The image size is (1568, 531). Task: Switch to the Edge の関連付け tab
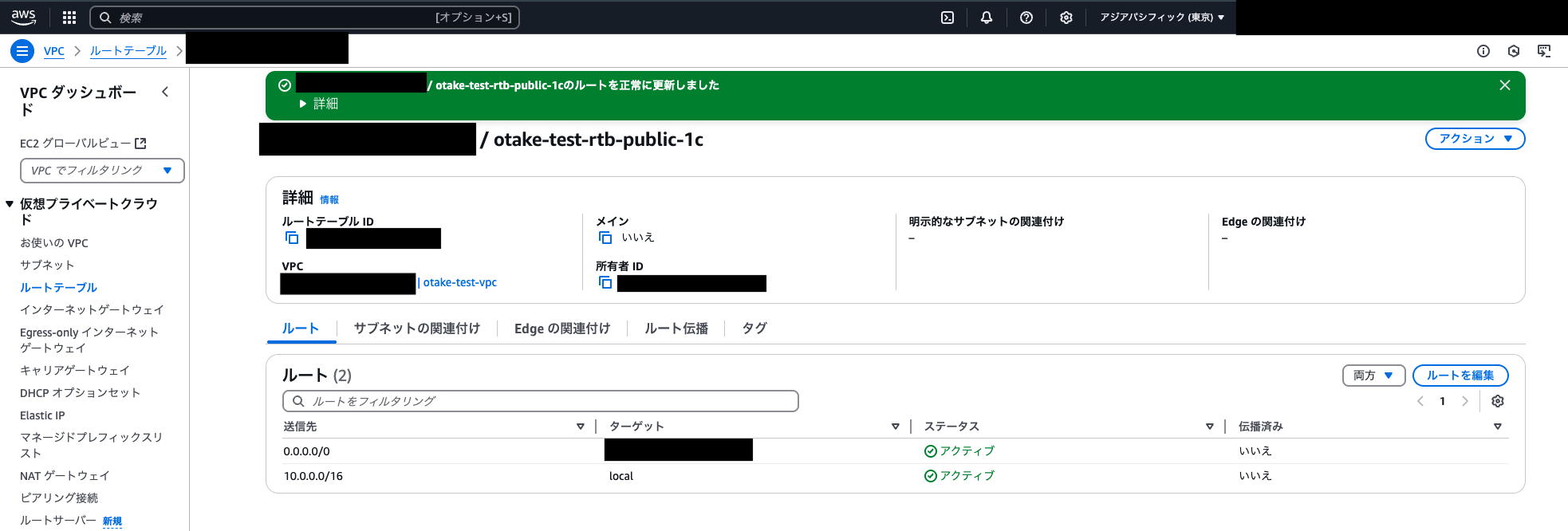[562, 328]
